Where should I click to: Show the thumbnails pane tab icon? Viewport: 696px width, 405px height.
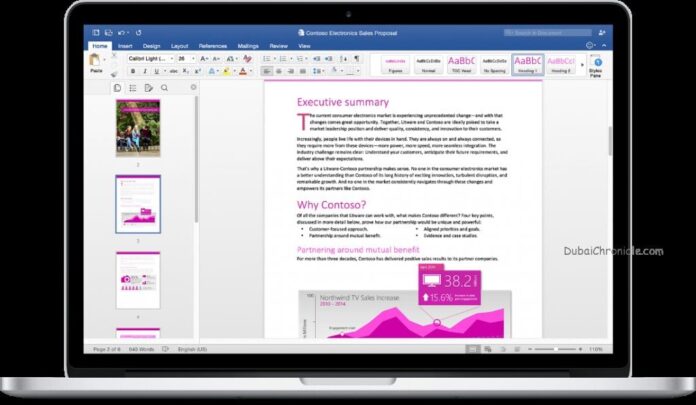tap(117, 88)
